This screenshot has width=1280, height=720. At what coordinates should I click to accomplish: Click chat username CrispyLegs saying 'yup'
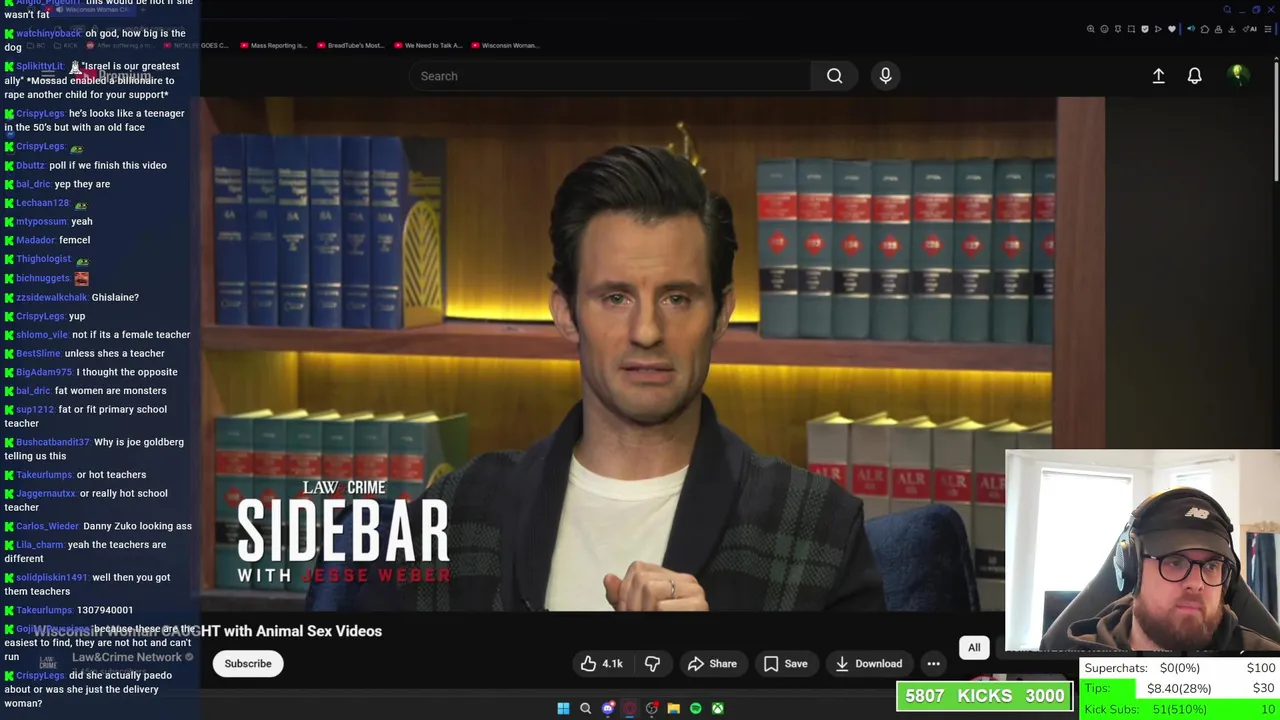[x=40, y=316]
